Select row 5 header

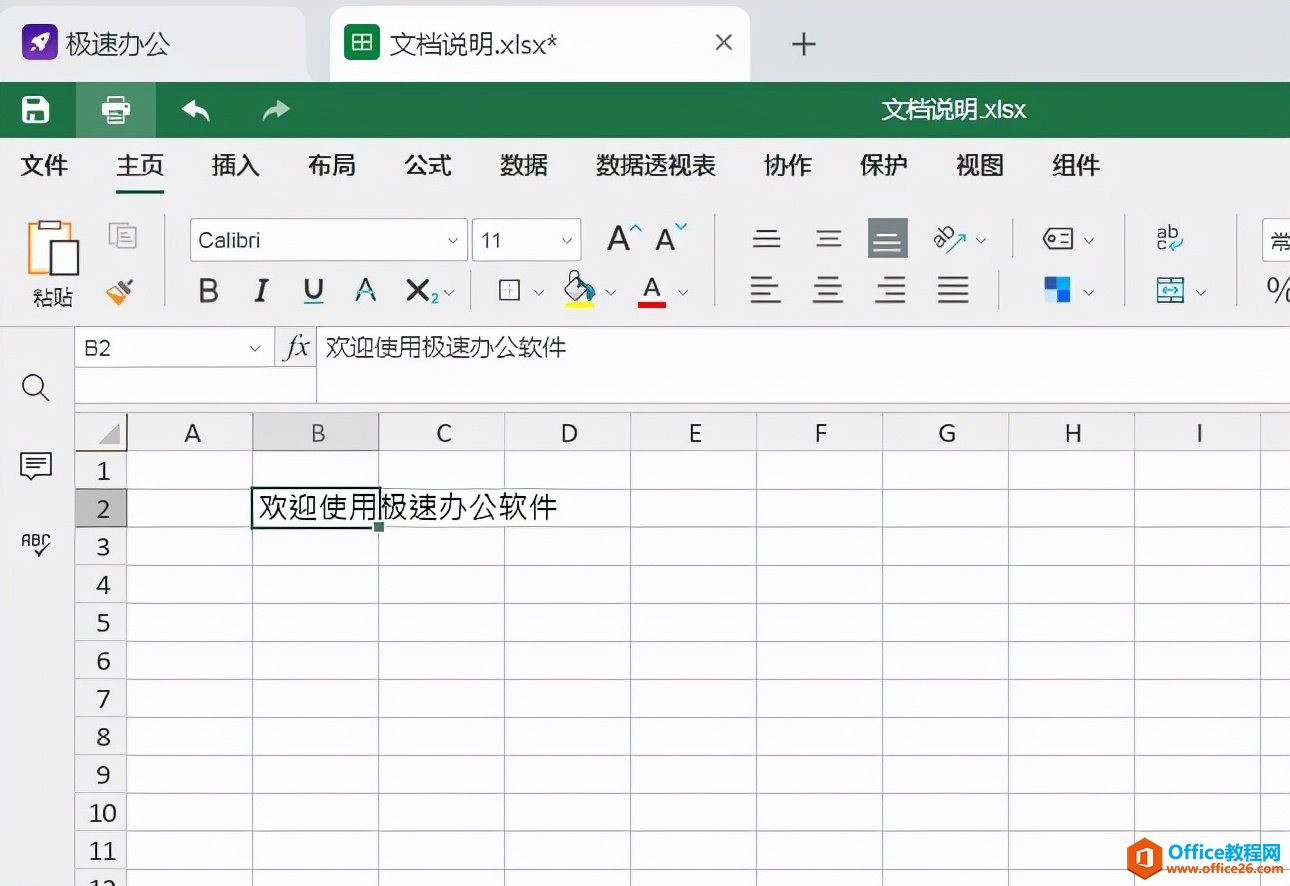tap(102, 623)
